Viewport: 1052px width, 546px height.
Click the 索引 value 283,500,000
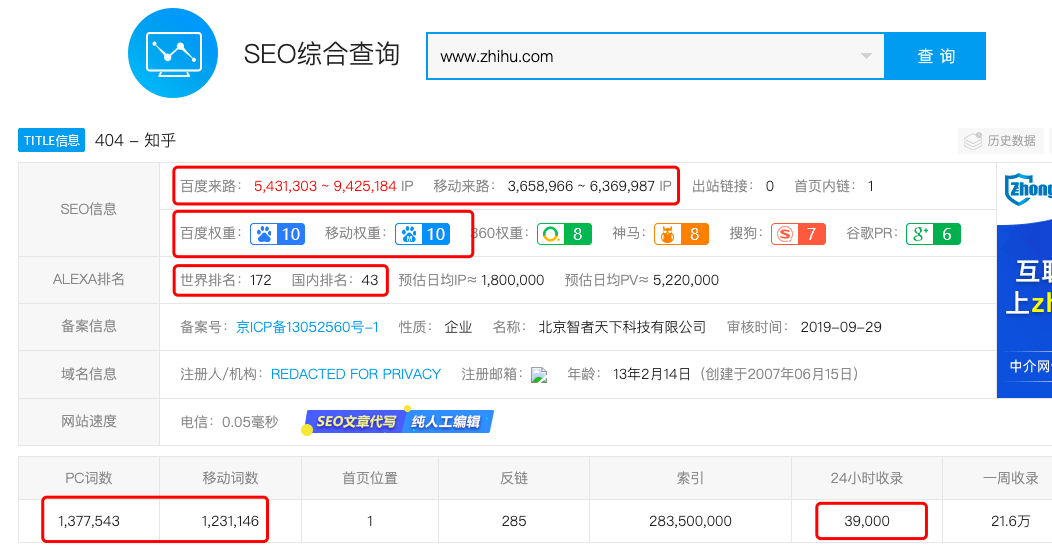690,521
